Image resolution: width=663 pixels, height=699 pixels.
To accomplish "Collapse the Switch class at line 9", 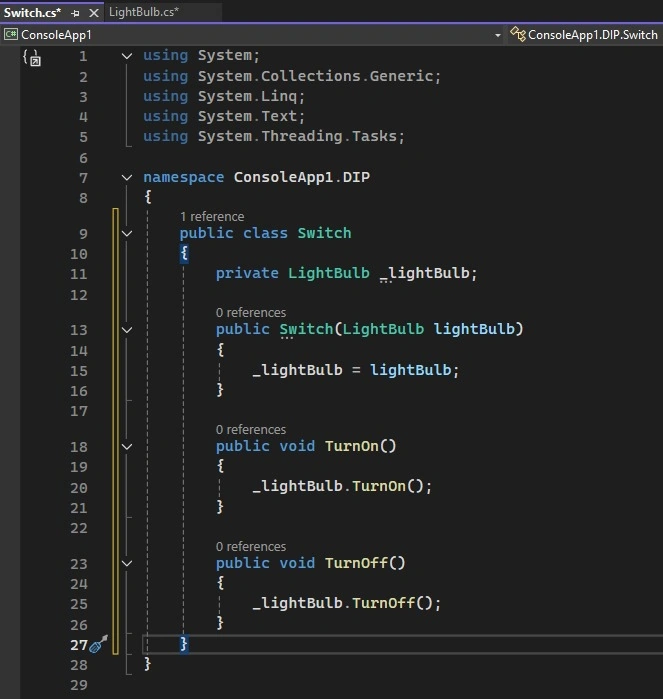I will (x=127, y=234).
